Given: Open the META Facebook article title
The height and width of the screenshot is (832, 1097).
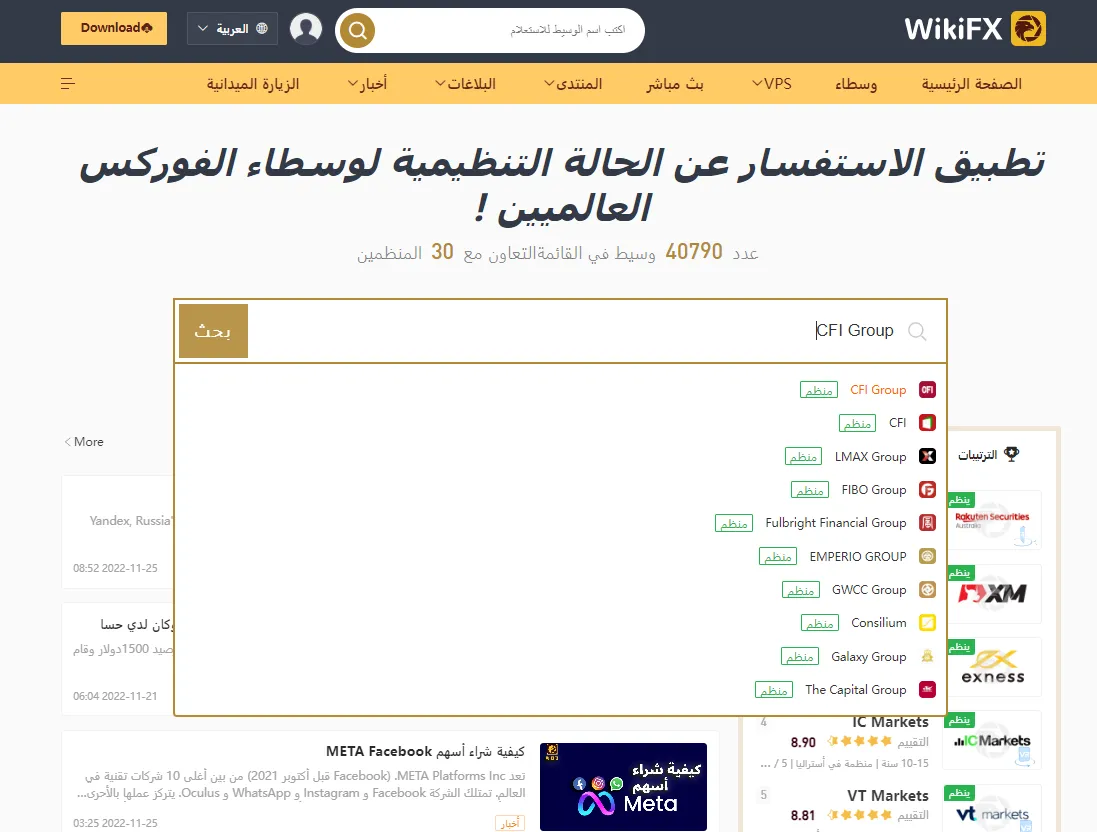Looking at the screenshot, I should (x=425, y=751).
